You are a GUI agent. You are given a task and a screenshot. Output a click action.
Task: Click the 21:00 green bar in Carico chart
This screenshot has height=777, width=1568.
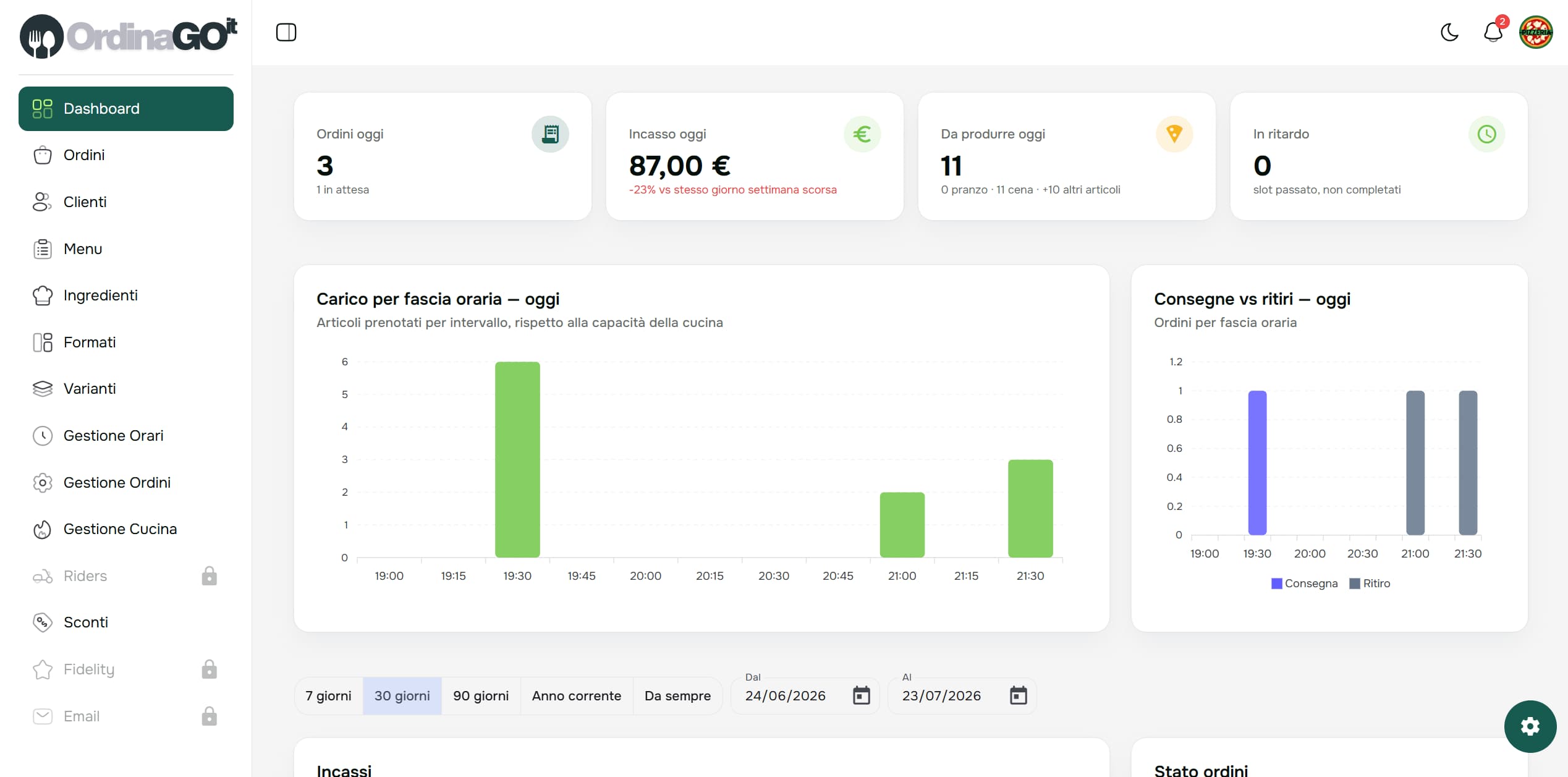[902, 525]
